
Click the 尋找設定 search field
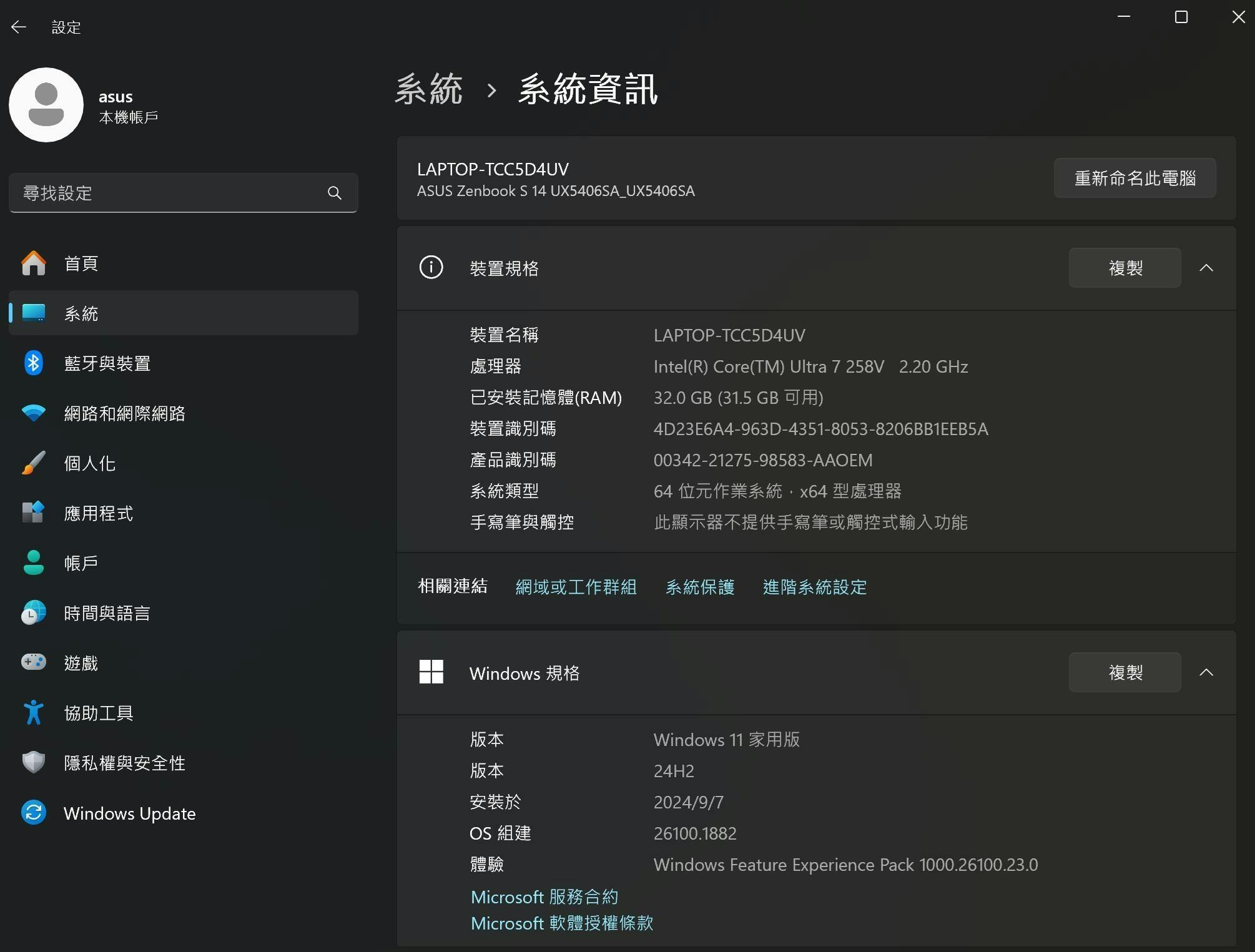click(x=184, y=193)
